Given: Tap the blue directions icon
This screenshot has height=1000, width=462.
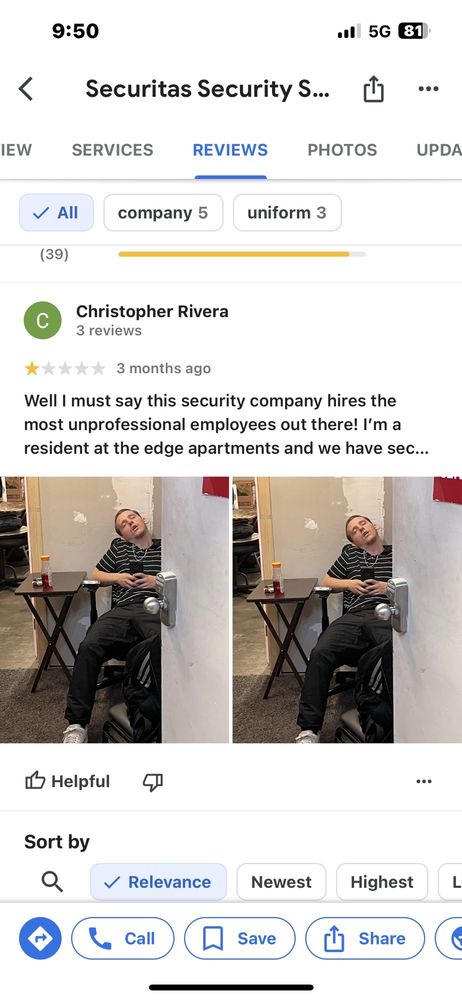Looking at the screenshot, I should [40, 938].
